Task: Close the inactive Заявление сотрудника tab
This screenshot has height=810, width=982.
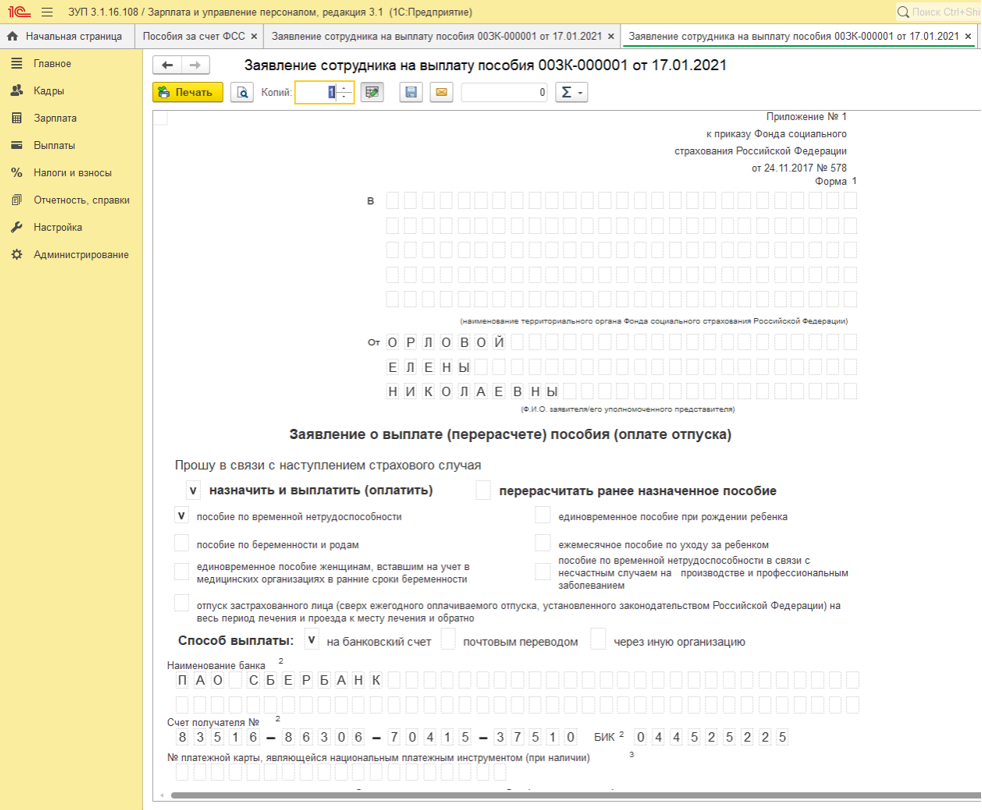Action: point(611,37)
